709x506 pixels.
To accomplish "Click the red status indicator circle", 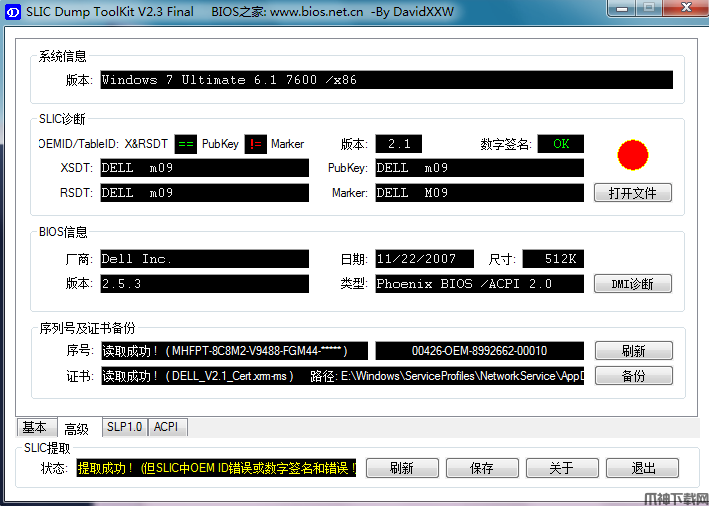I will (x=633, y=155).
